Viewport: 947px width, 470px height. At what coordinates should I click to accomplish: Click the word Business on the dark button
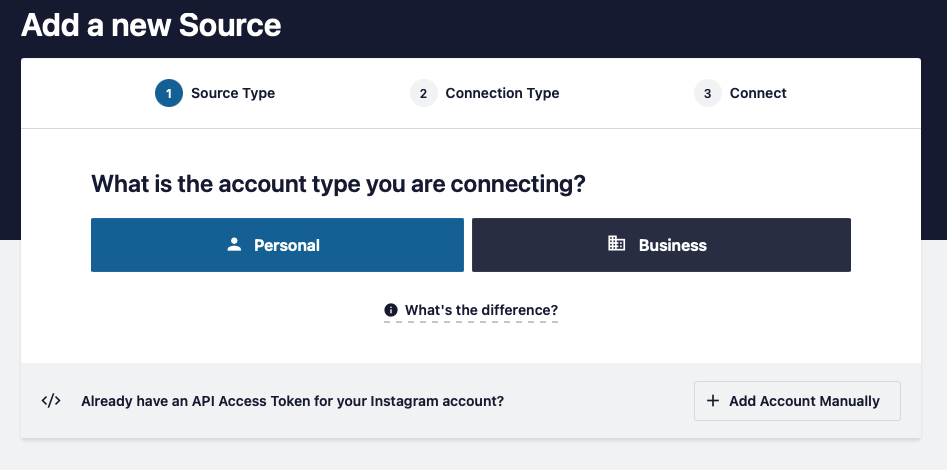click(x=673, y=245)
